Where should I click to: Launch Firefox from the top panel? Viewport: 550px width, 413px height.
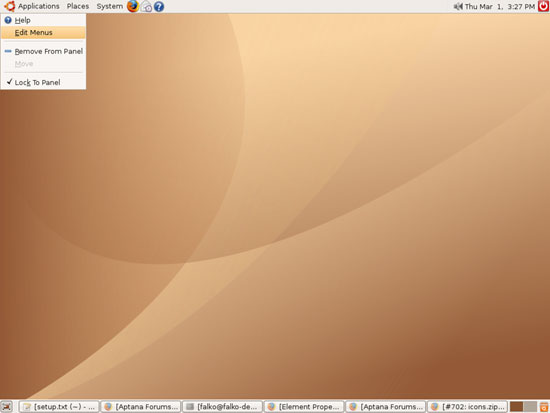click(133, 6)
